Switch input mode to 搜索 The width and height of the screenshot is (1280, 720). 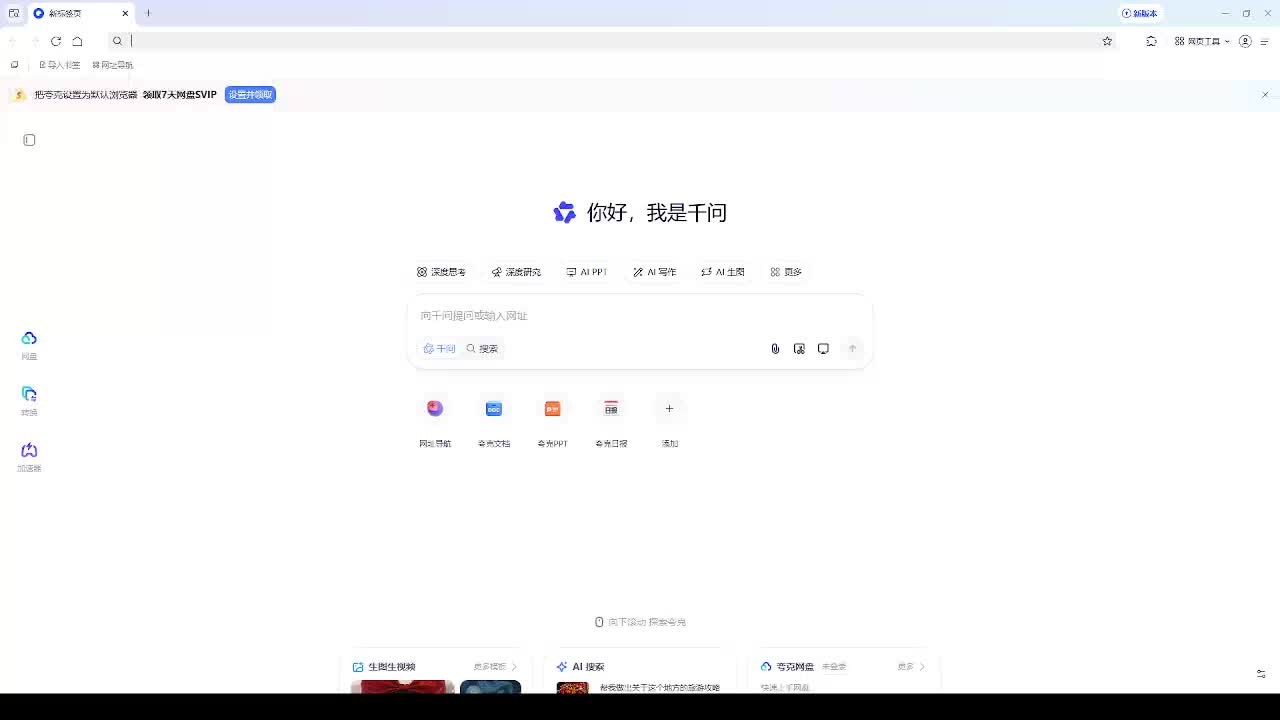483,349
